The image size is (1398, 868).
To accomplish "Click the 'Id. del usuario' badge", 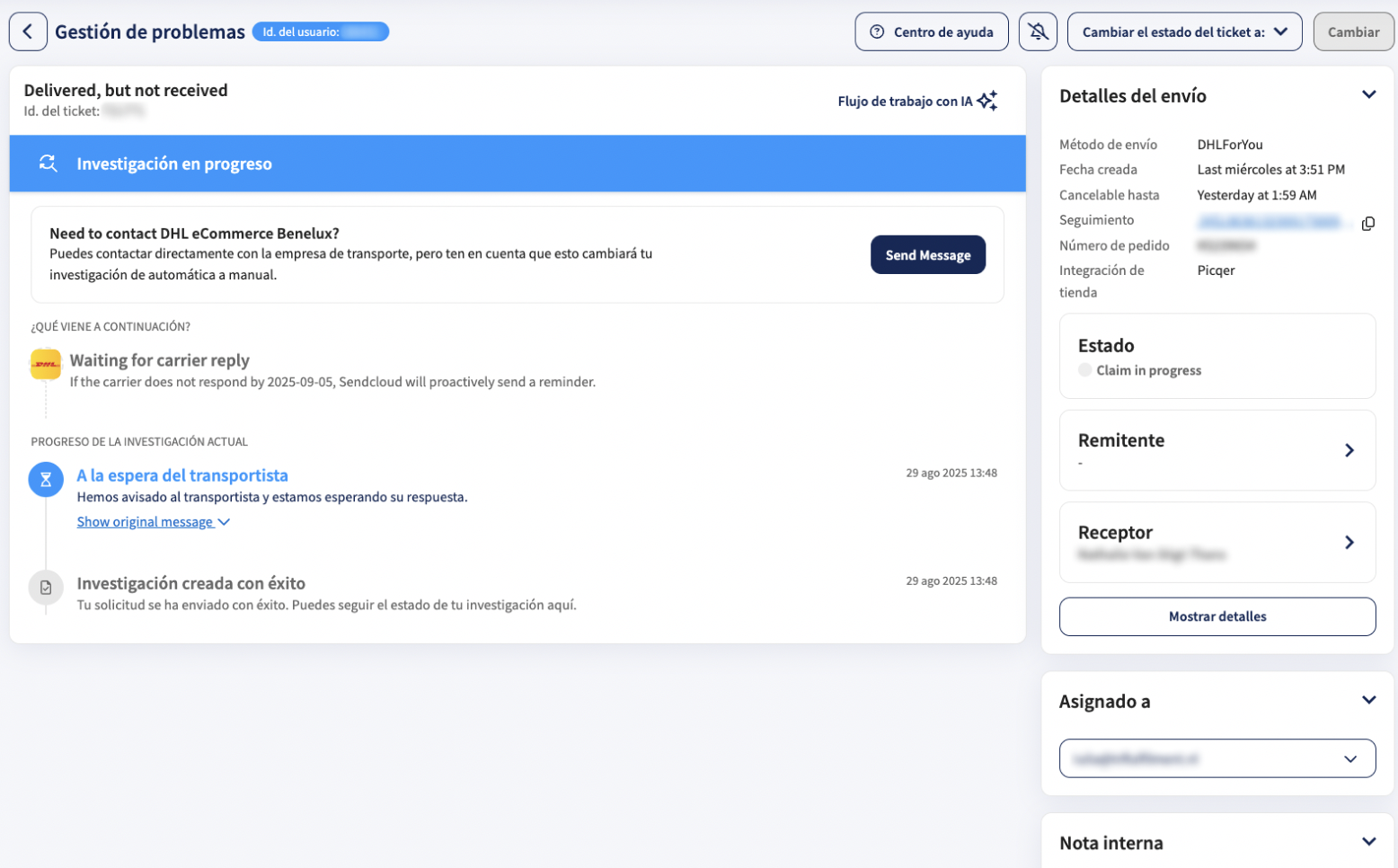I will tap(321, 32).
